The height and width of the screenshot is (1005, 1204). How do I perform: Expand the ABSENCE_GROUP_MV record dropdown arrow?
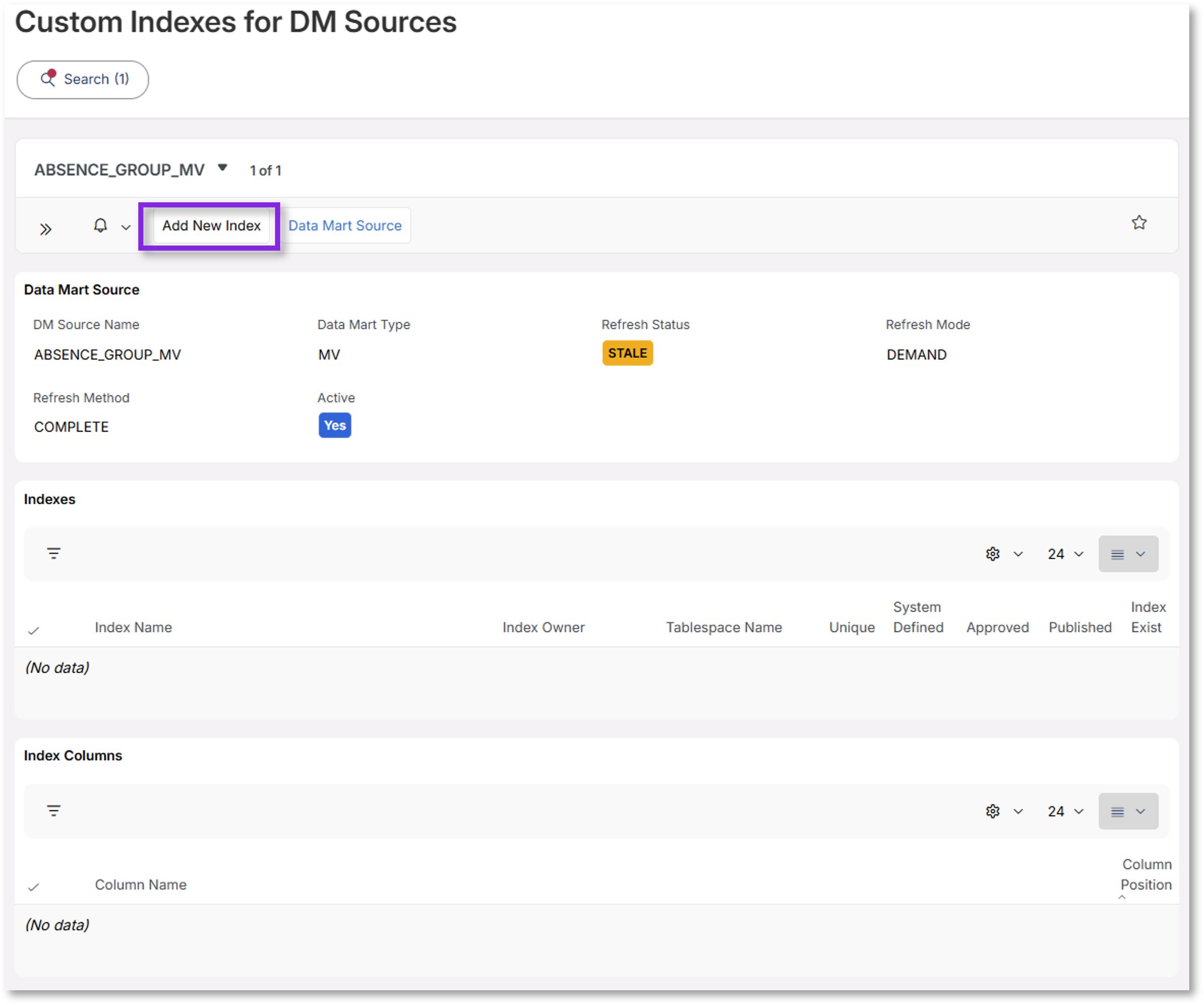pyautogui.click(x=223, y=168)
